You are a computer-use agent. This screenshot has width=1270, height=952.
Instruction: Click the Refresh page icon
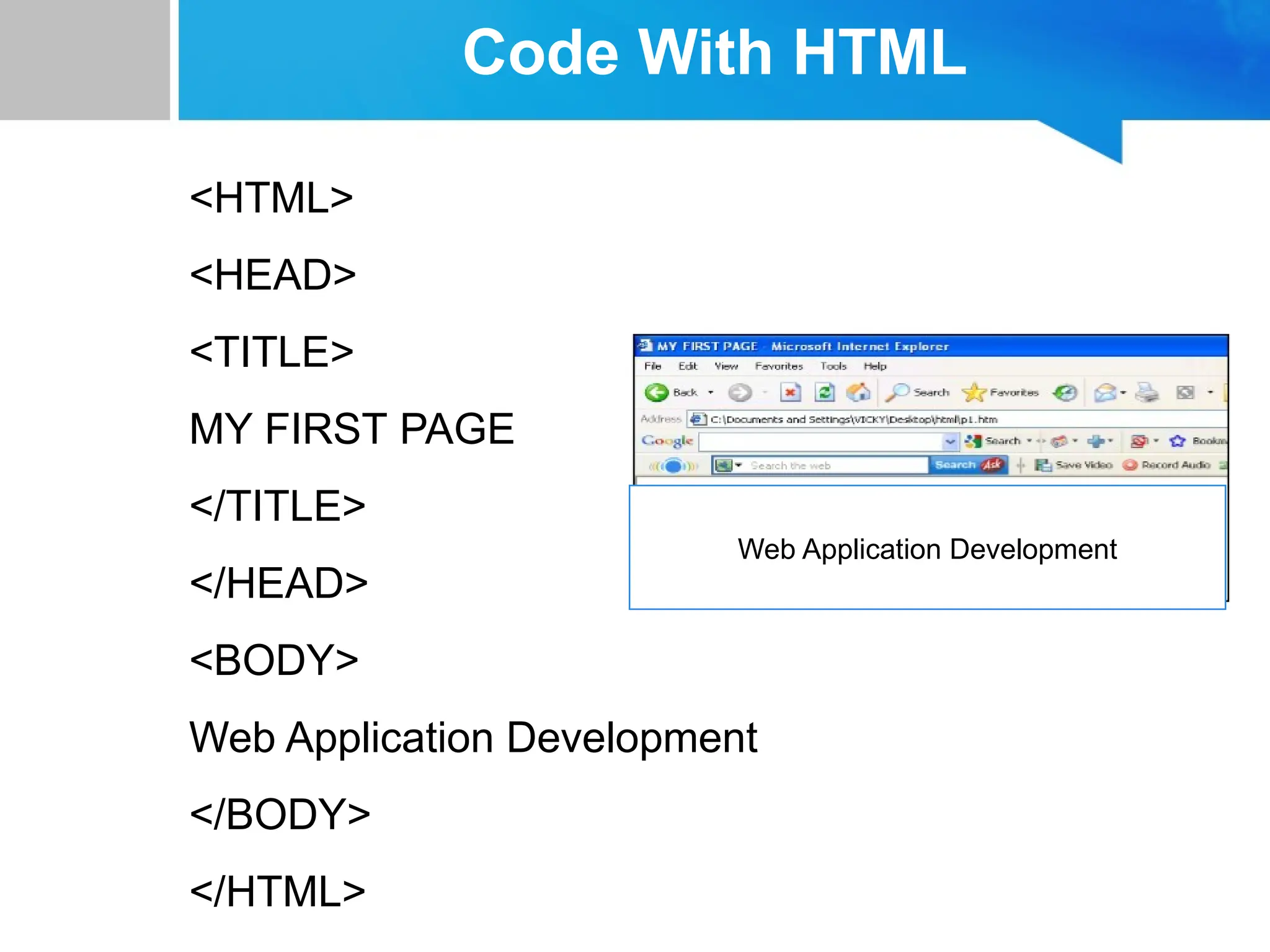(x=824, y=392)
